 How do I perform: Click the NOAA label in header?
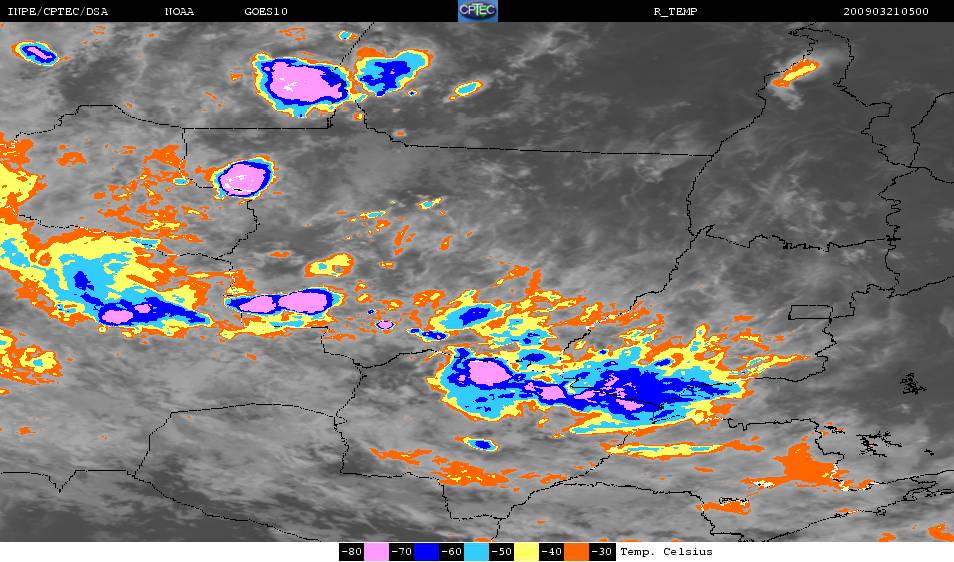point(179,12)
